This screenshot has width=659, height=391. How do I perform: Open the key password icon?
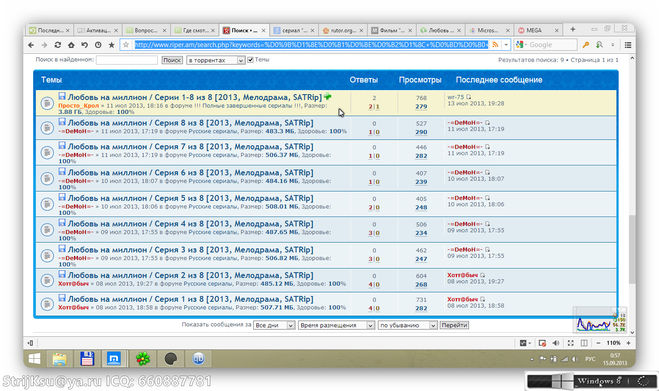tap(586, 45)
